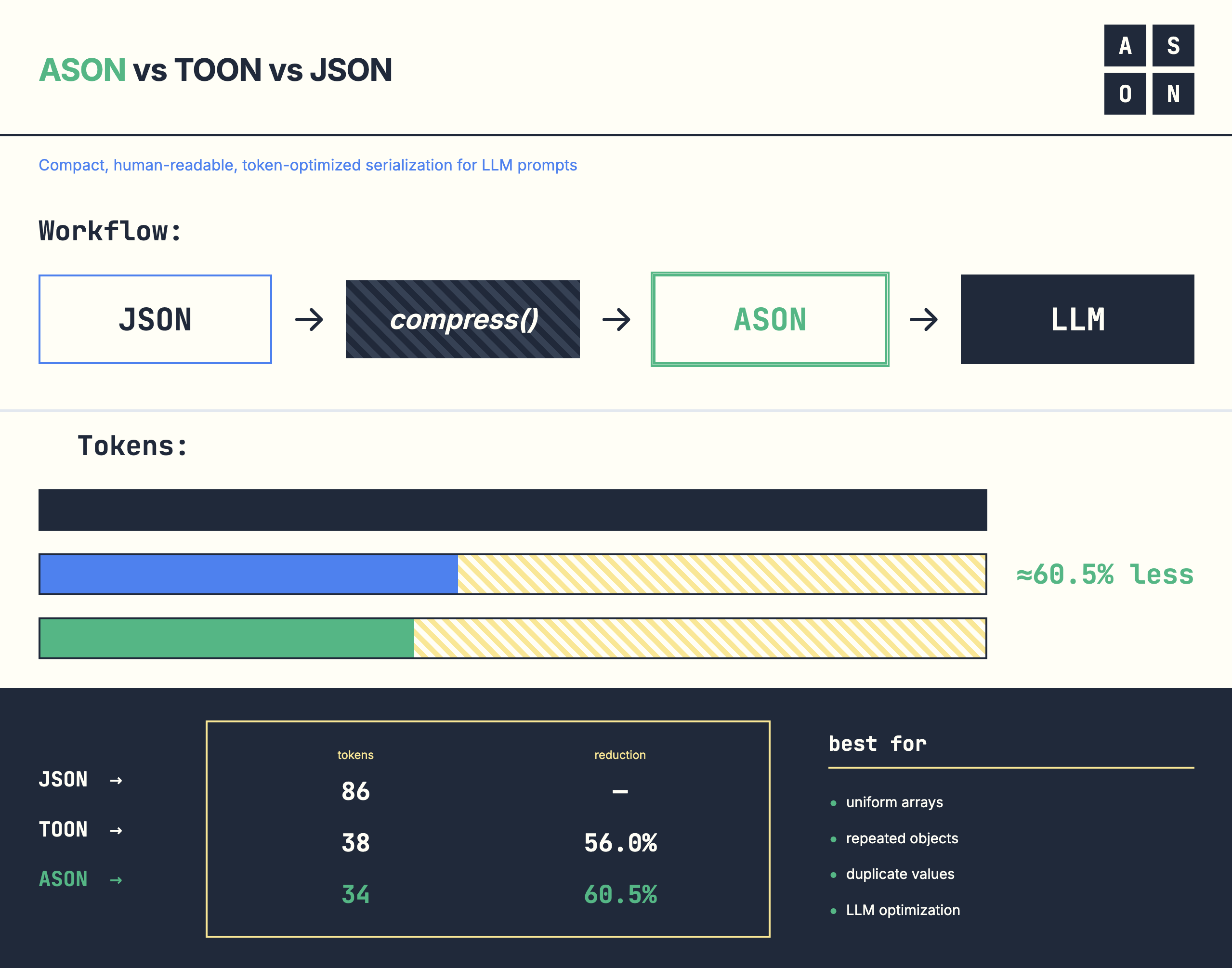
Task: Select the JSON row in the results list
Action: [x=64, y=779]
